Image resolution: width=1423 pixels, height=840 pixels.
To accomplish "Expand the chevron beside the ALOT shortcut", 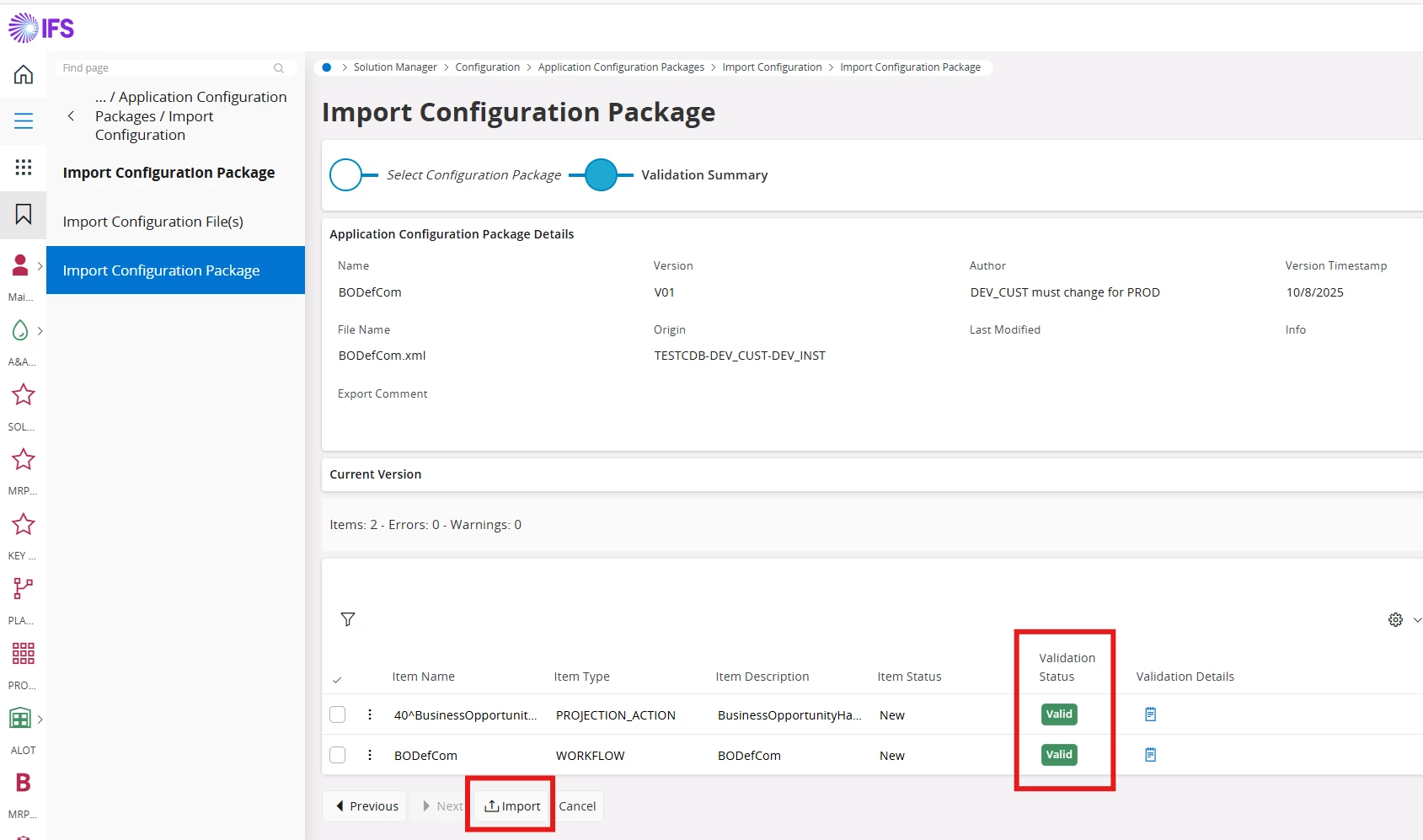I will 40,719.
